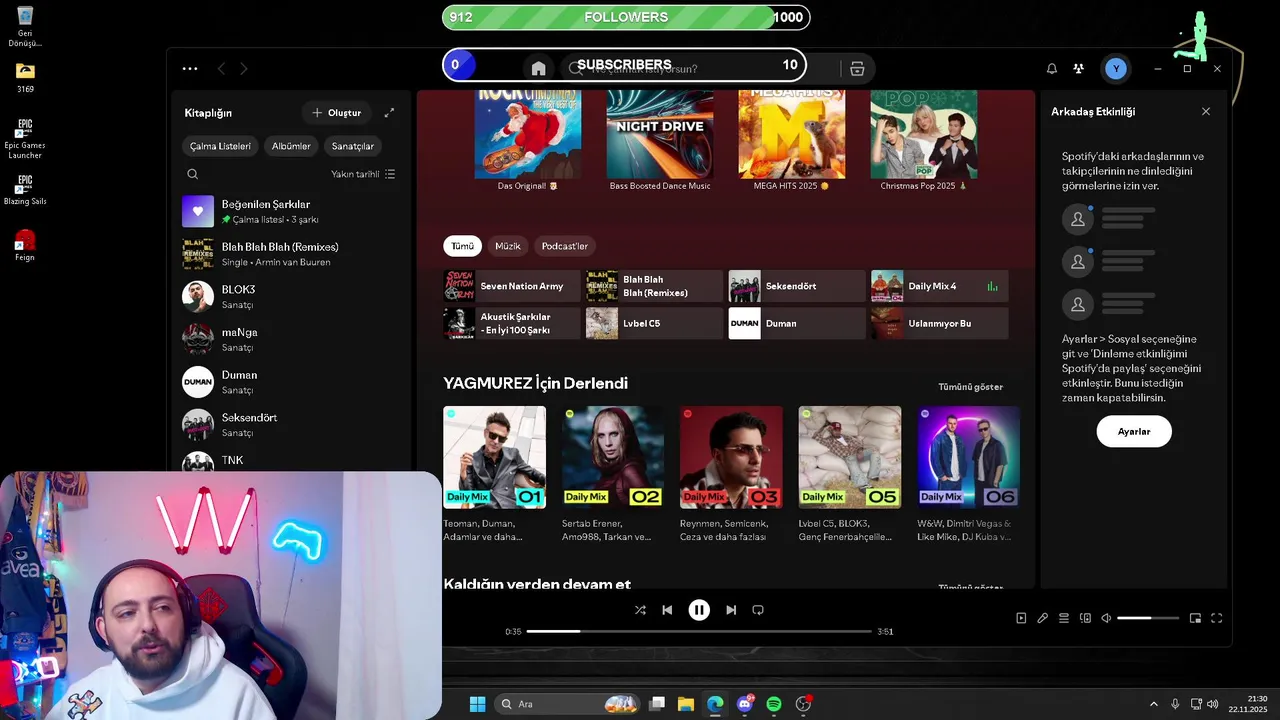Open Daily Mix 06 cover

pyautogui.click(x=969, y=457)
